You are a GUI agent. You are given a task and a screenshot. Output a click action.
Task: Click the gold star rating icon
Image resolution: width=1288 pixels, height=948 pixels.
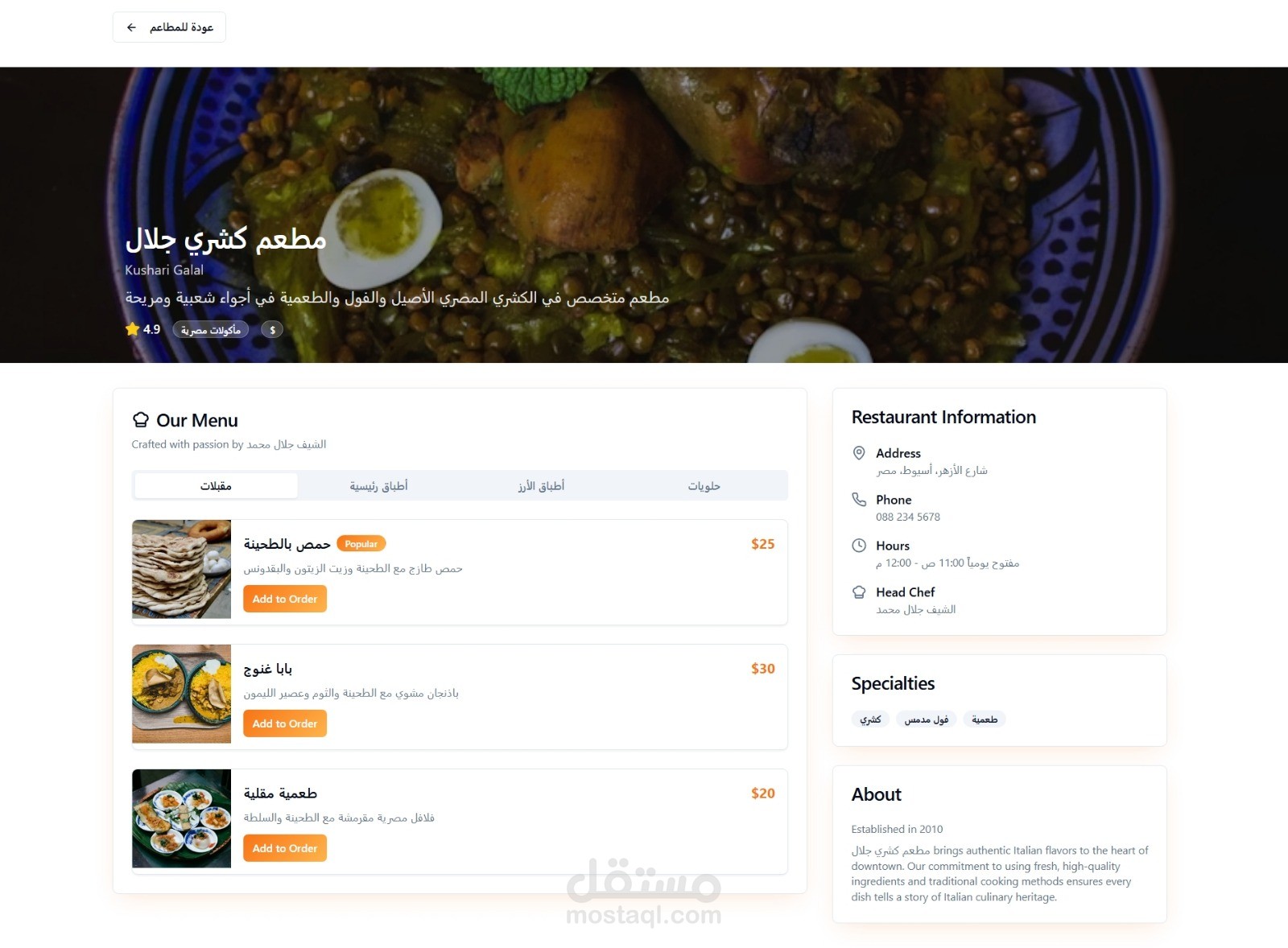(133, 329)
